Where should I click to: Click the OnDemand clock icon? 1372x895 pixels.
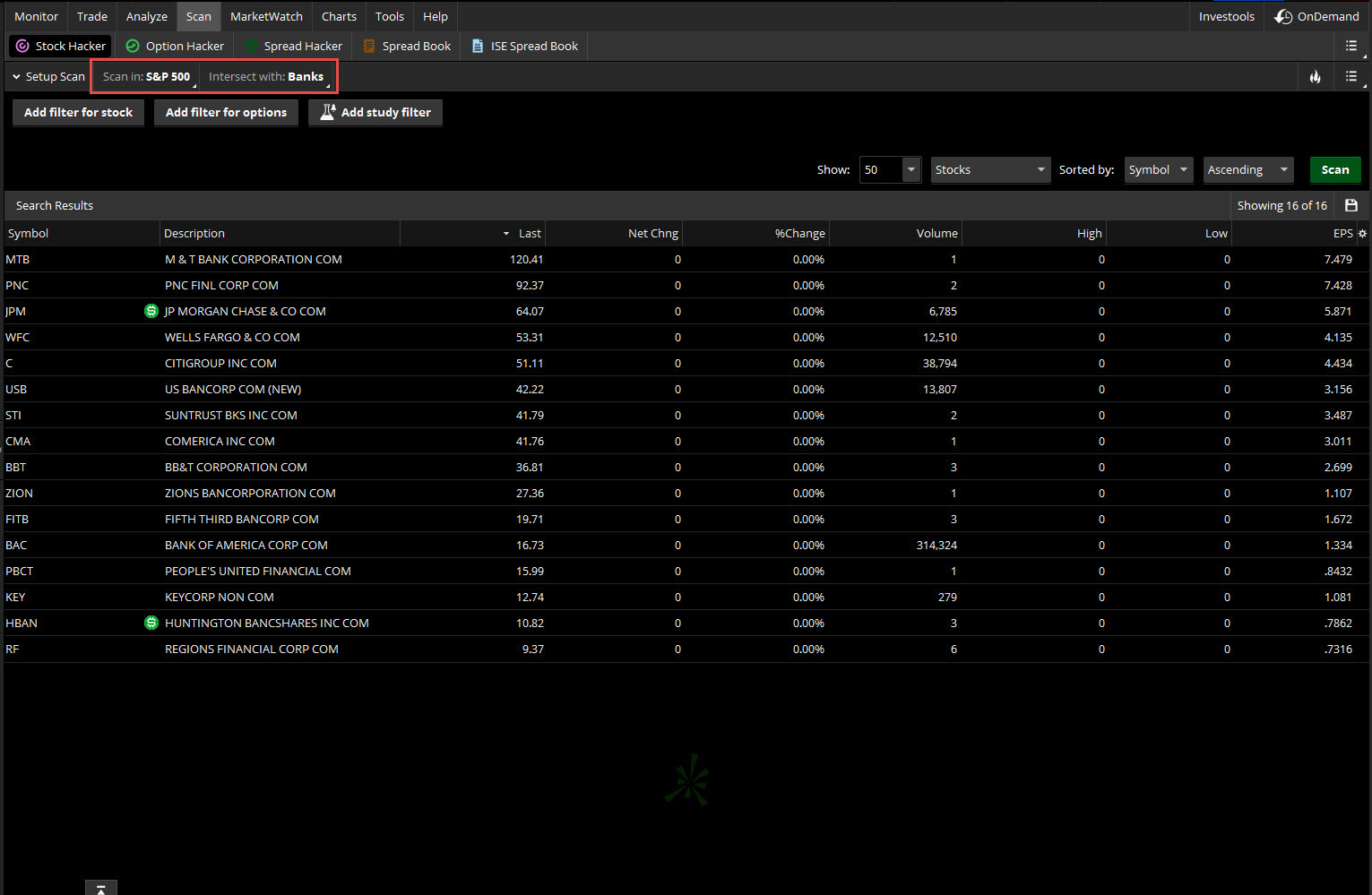coord(1283,16)
